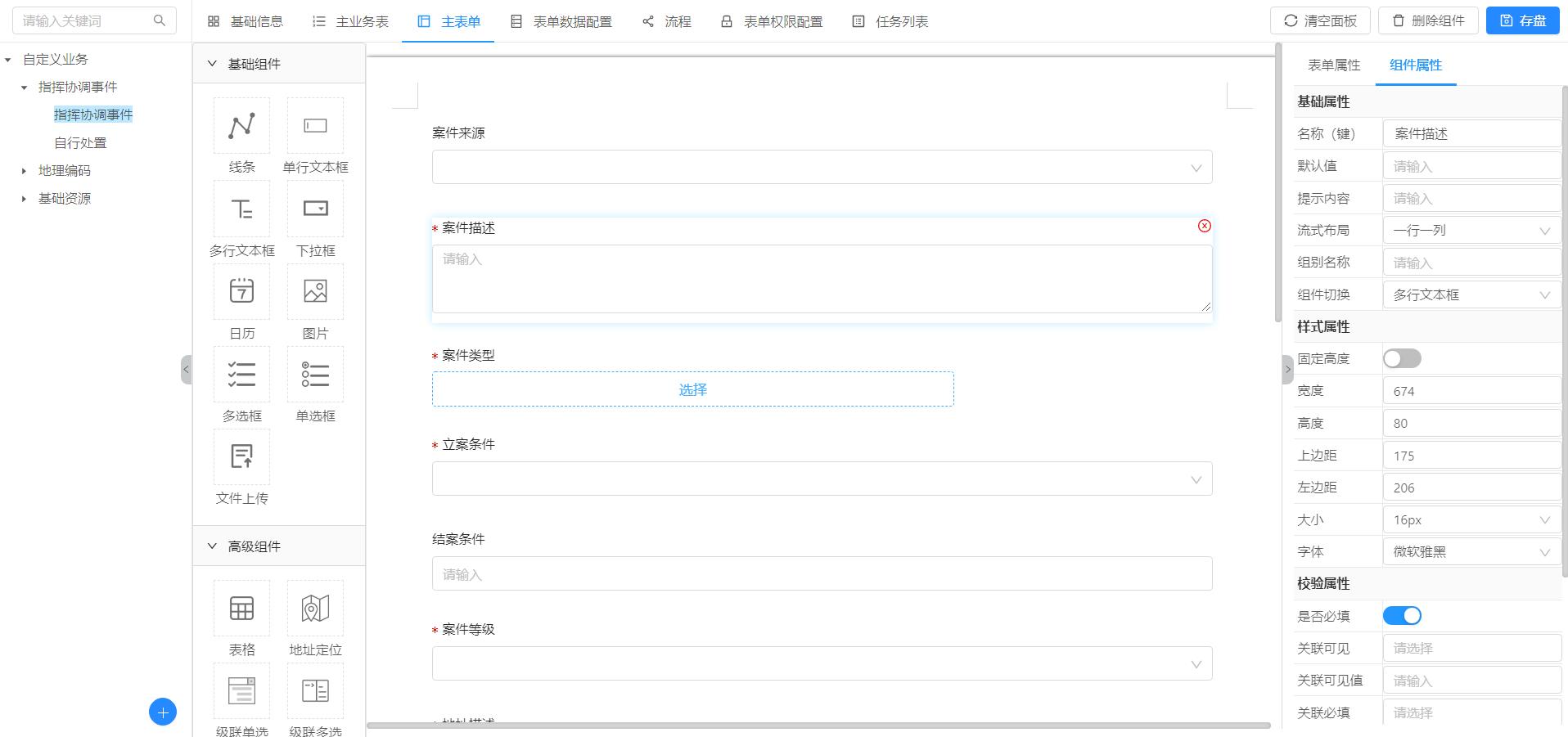The image size is (1568, 737).
Task: Collapse right properties panel with arrow handle
Action: pyautogui.click(x=1287, y=369)
